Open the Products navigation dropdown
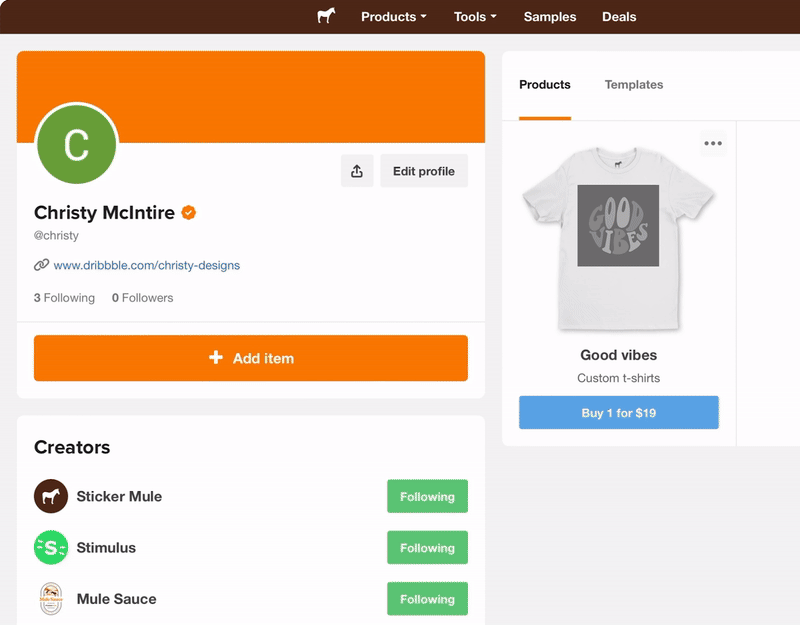The image size is (800, 625). pyautogui.click(x=393, y=16)
